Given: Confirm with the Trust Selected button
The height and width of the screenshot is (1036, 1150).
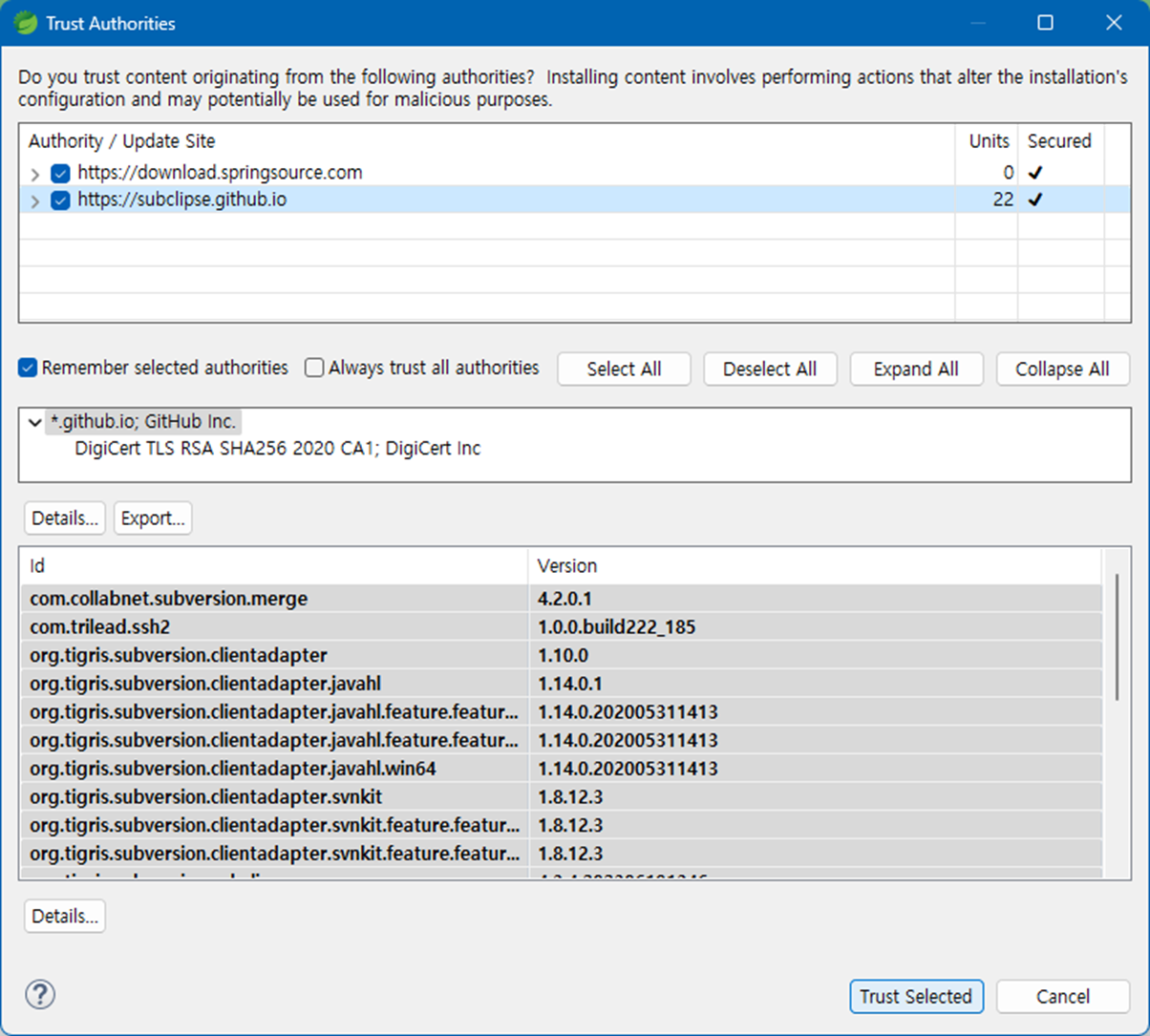Looking at the screenshot, I should (916, 996).
